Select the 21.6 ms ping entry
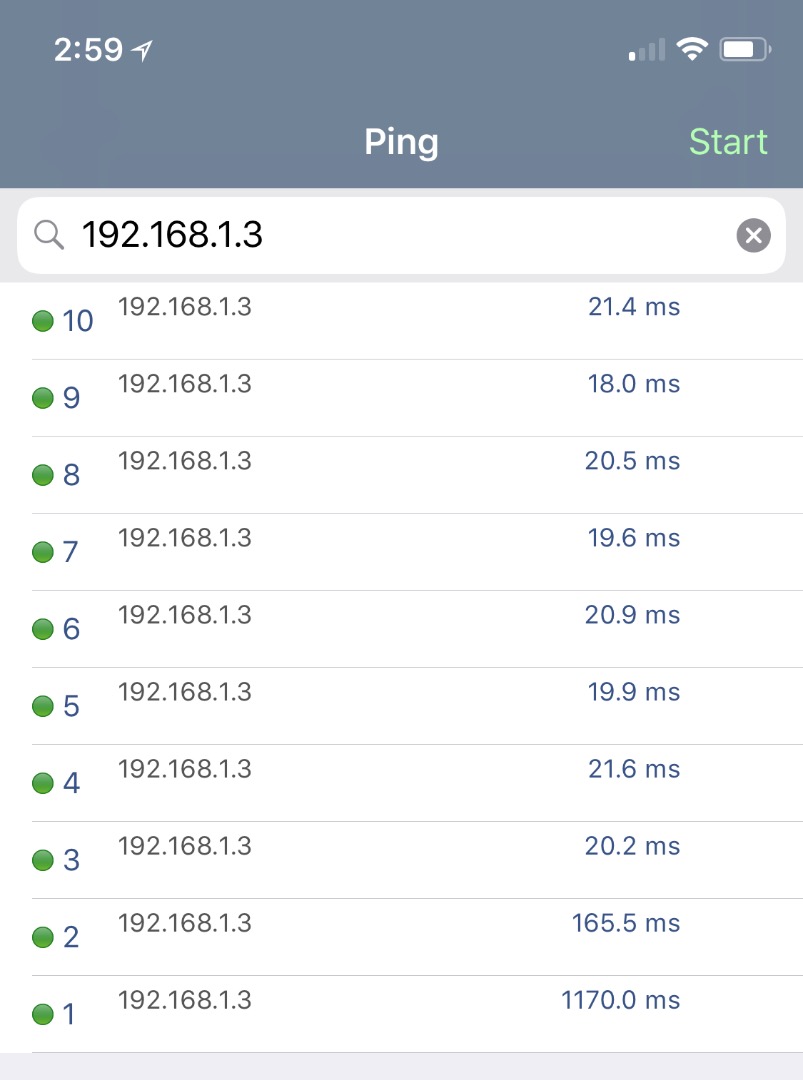The image size is (803, 1080). [x=400, y=783]
